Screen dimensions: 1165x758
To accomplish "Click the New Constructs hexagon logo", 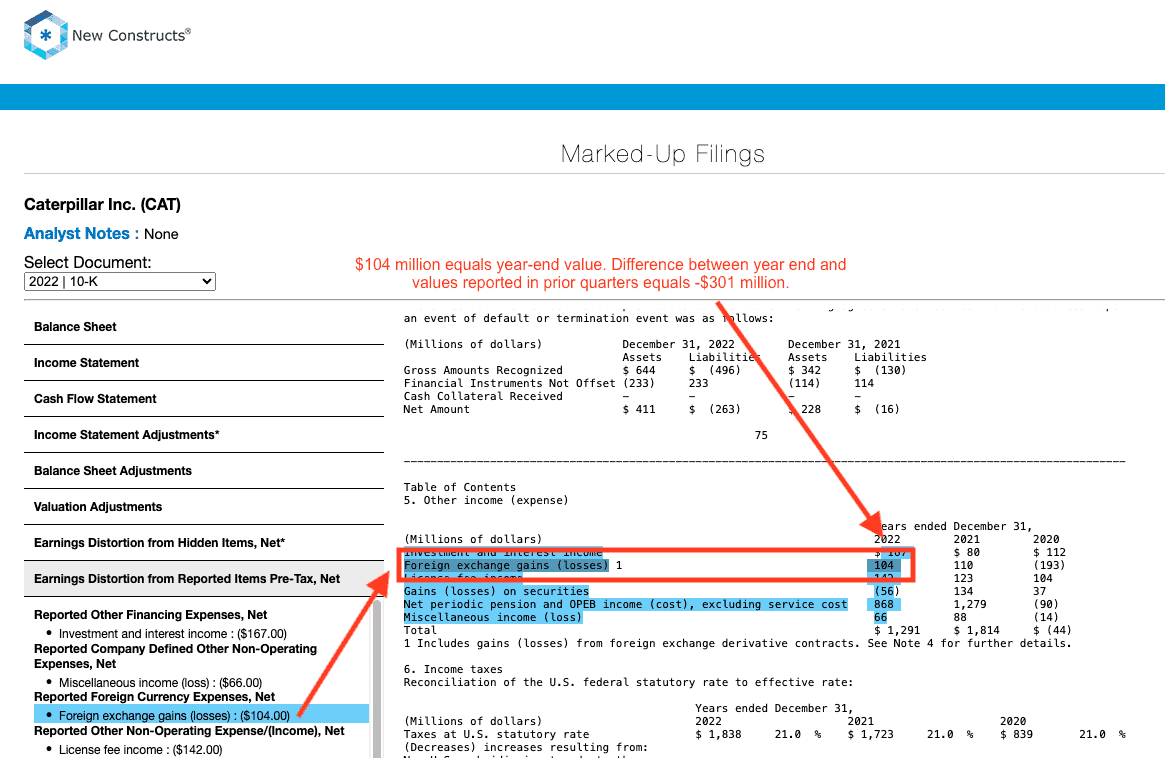I will click(45, 35).
